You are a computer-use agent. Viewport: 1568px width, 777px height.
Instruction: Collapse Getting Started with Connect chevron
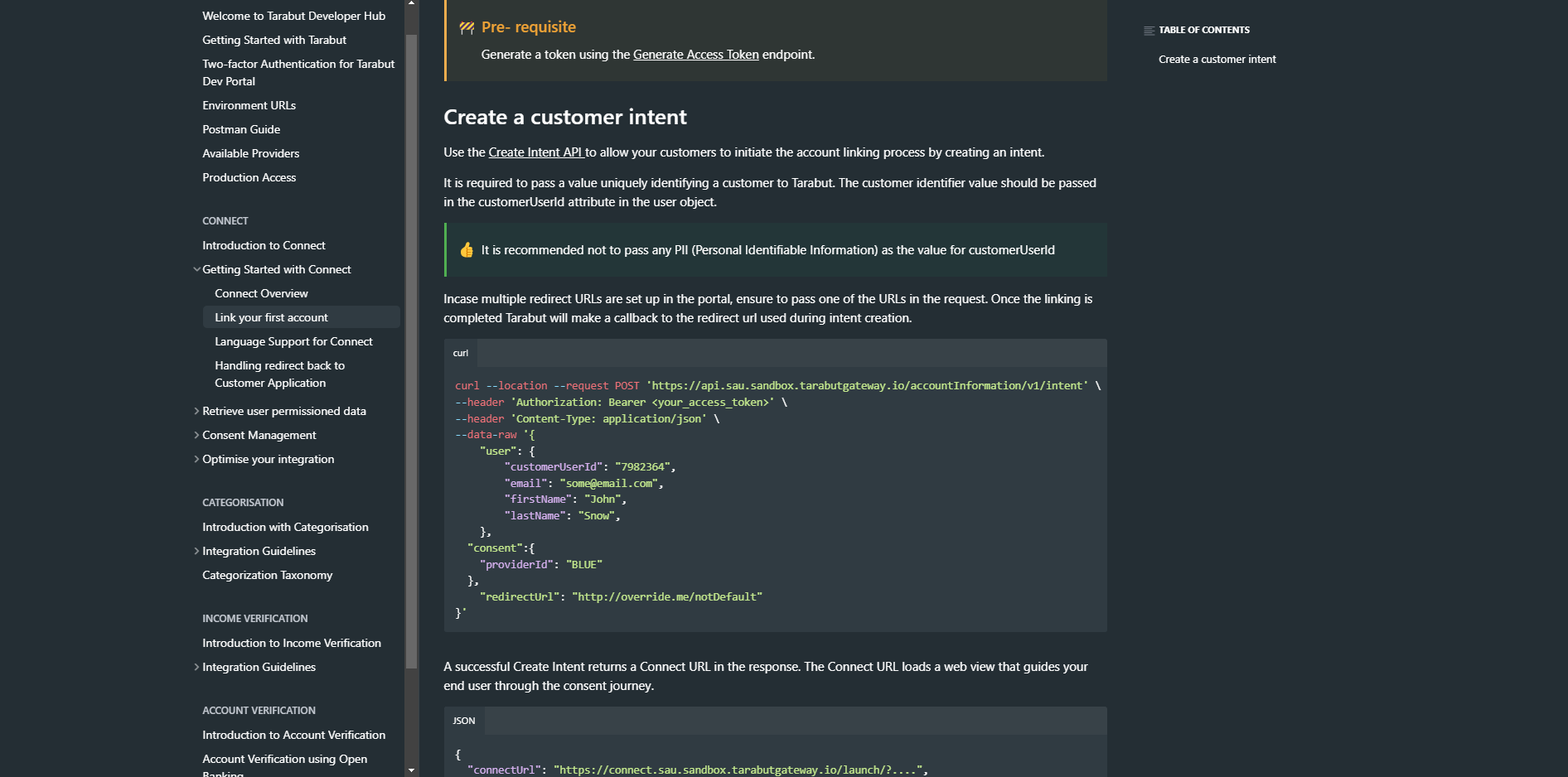(196, 269)
